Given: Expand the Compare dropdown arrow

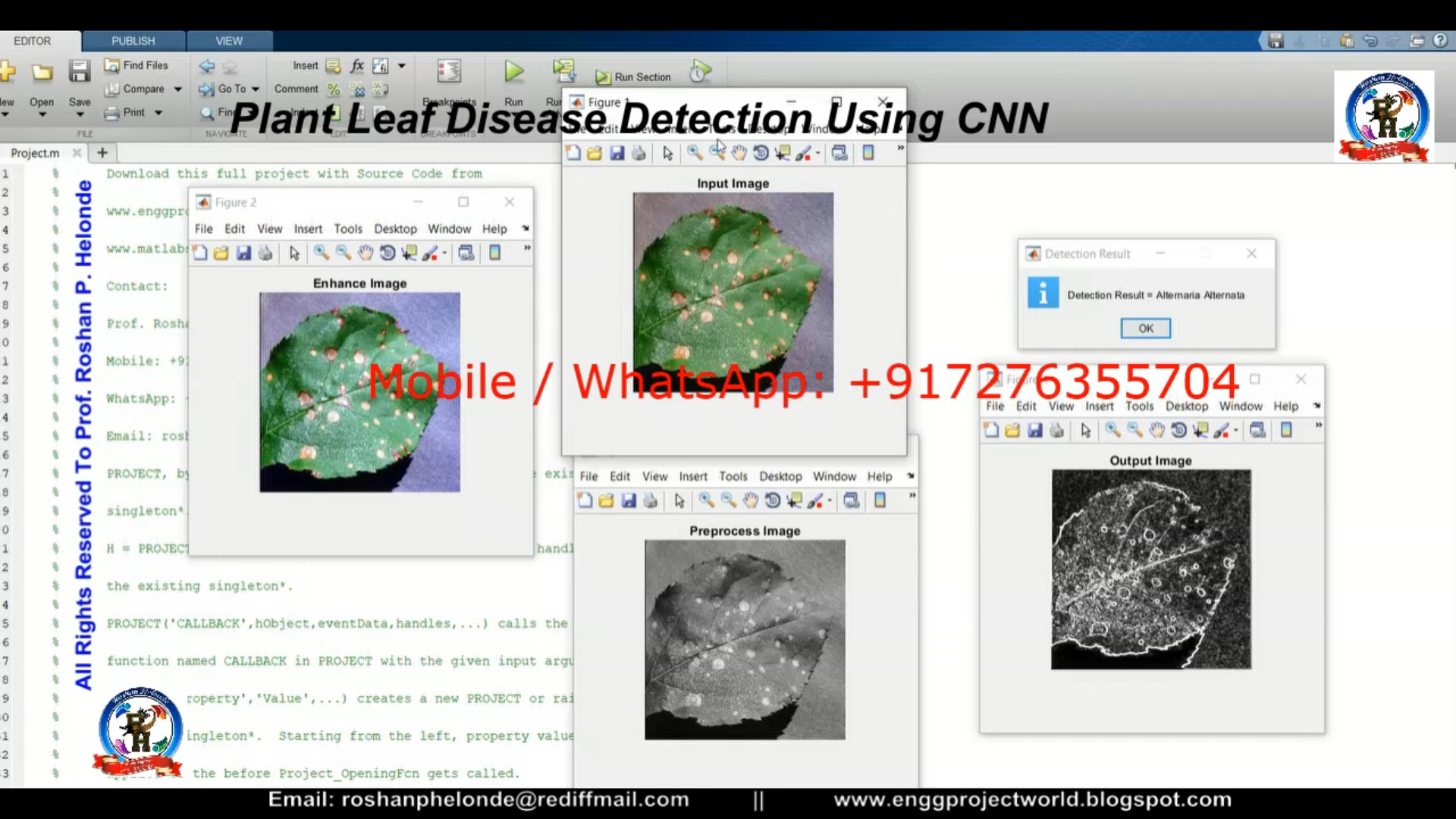Looking at the screenshot, I should tap(177, 89).
